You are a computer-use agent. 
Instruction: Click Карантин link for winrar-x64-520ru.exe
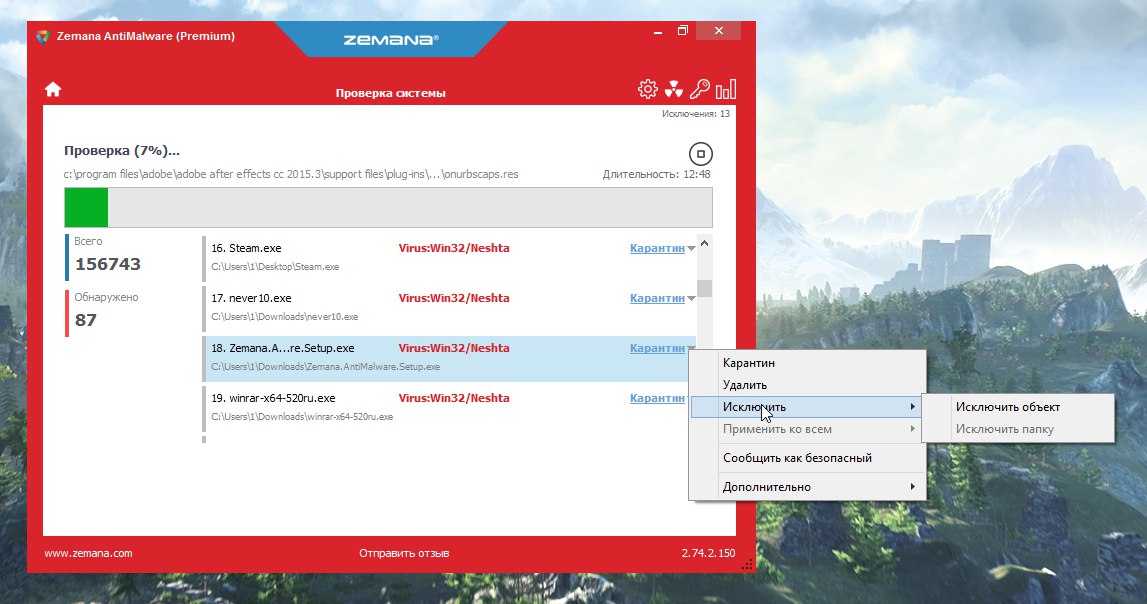click(657, 398)
